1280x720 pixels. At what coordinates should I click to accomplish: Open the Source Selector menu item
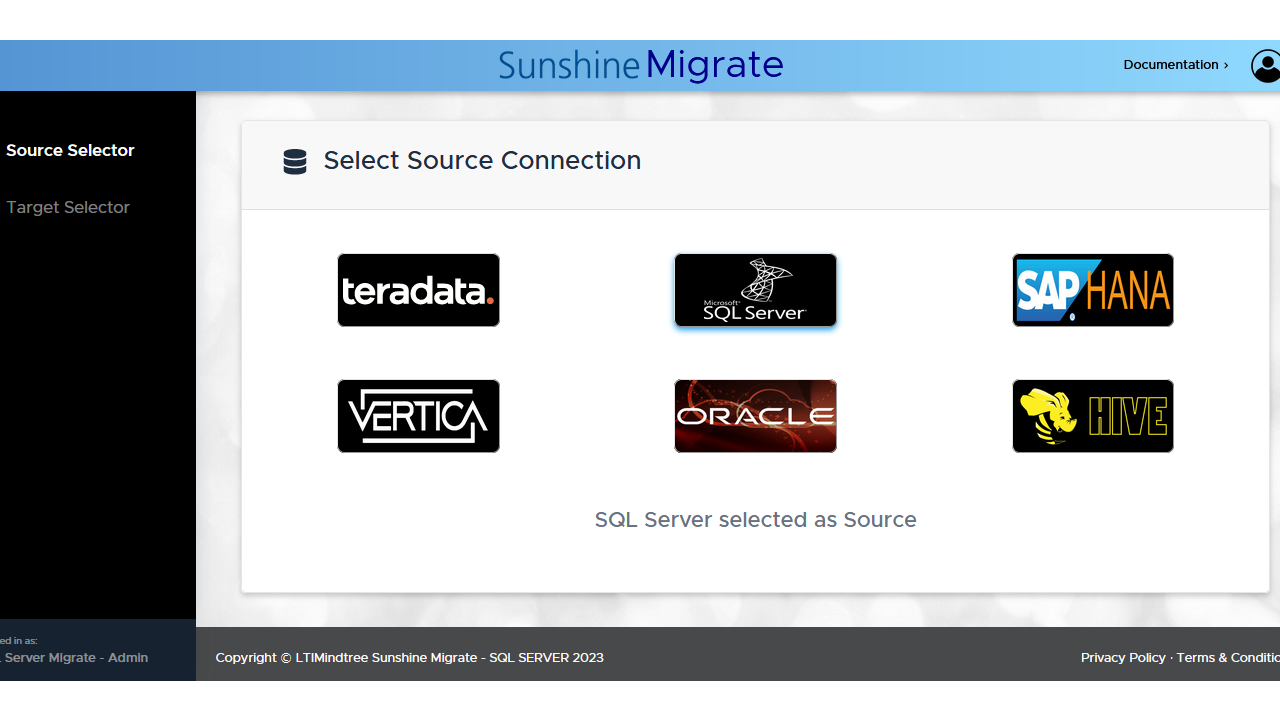[70, 150]
